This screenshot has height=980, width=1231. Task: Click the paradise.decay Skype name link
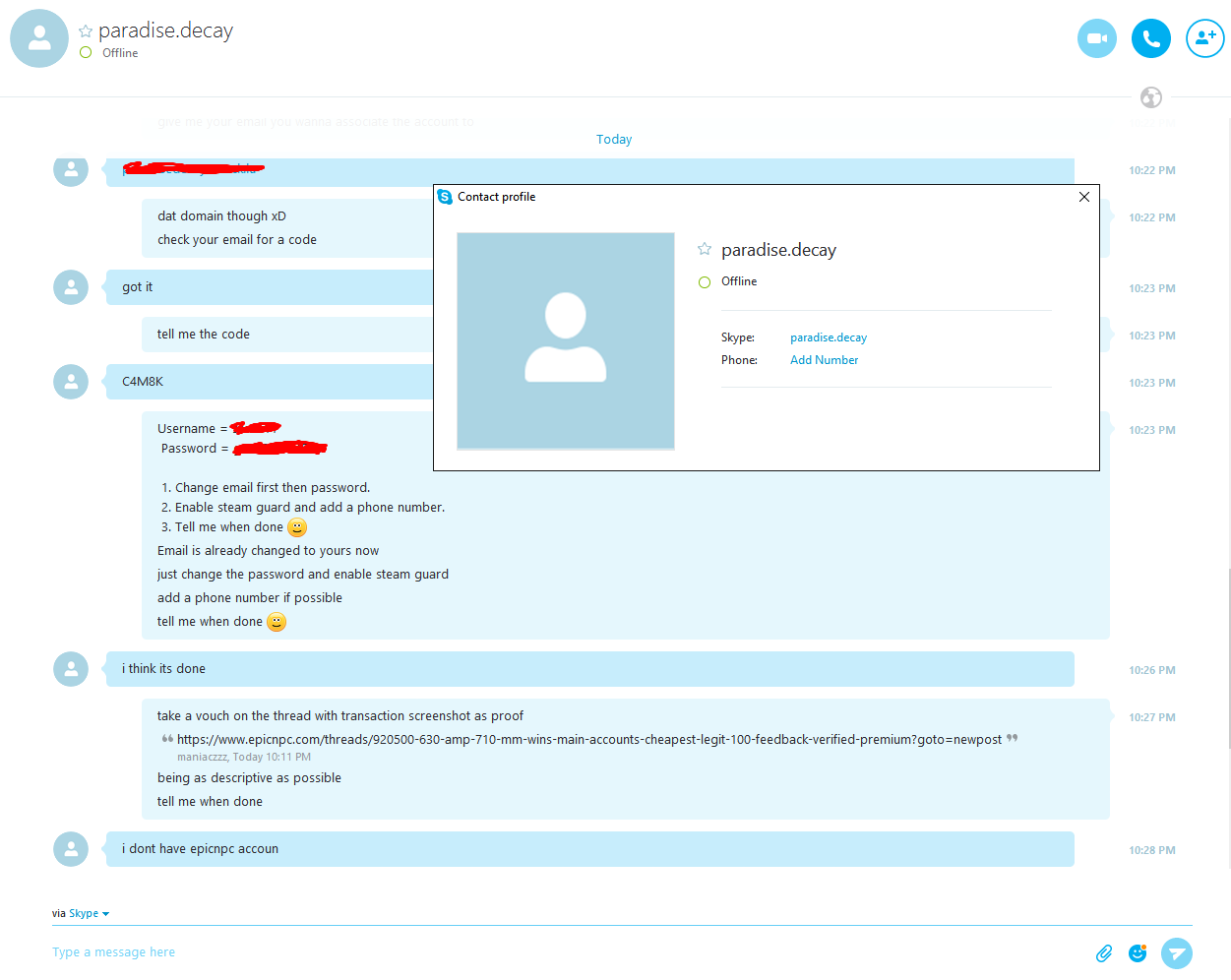pos(829,337)
